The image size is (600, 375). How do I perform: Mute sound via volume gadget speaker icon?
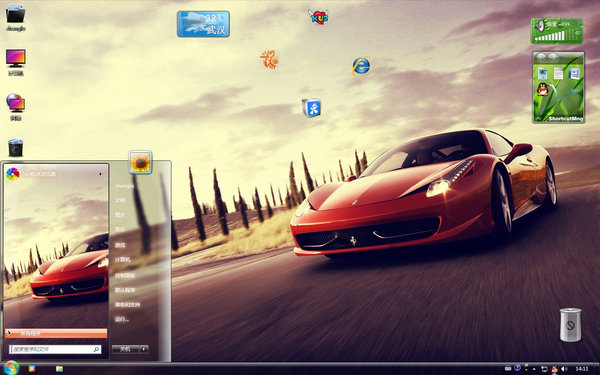pyautogui.click(x=540, y=26)
